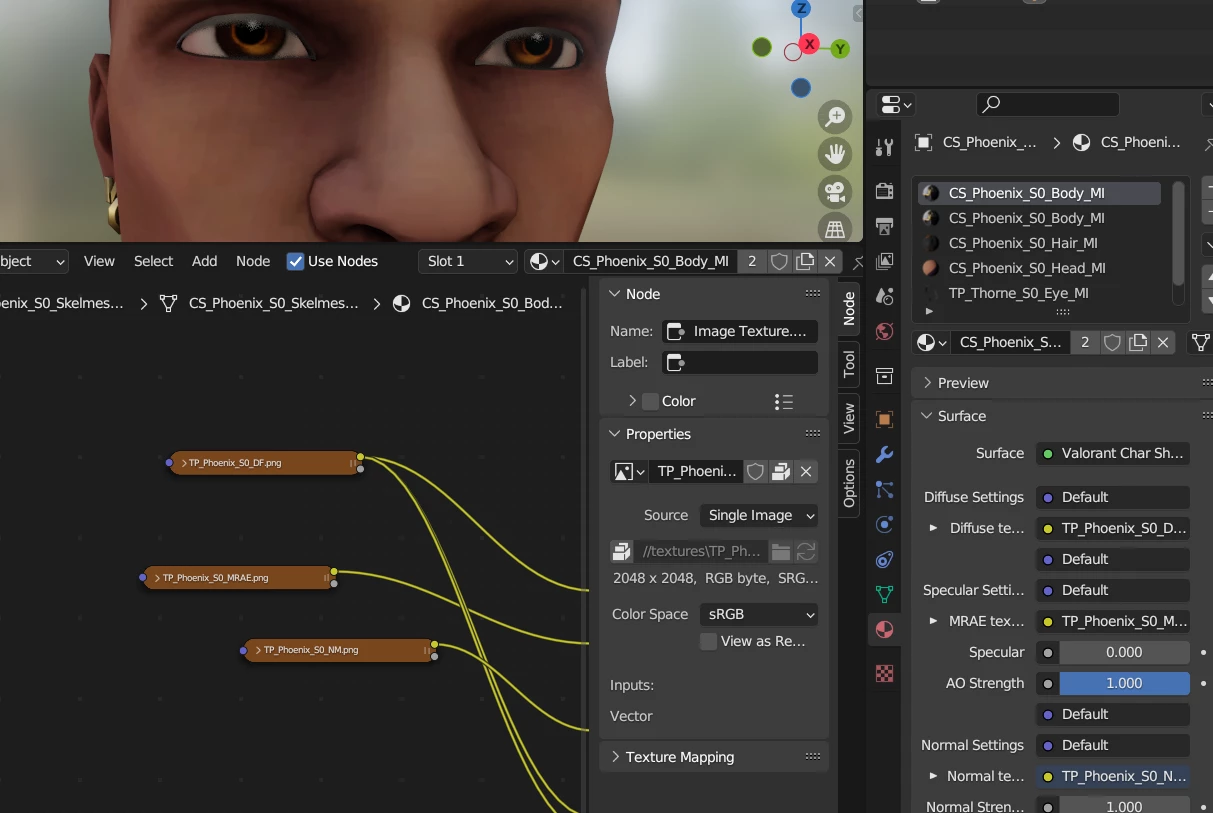Open the Color Space sRGB dropdown

click(759, 614)
